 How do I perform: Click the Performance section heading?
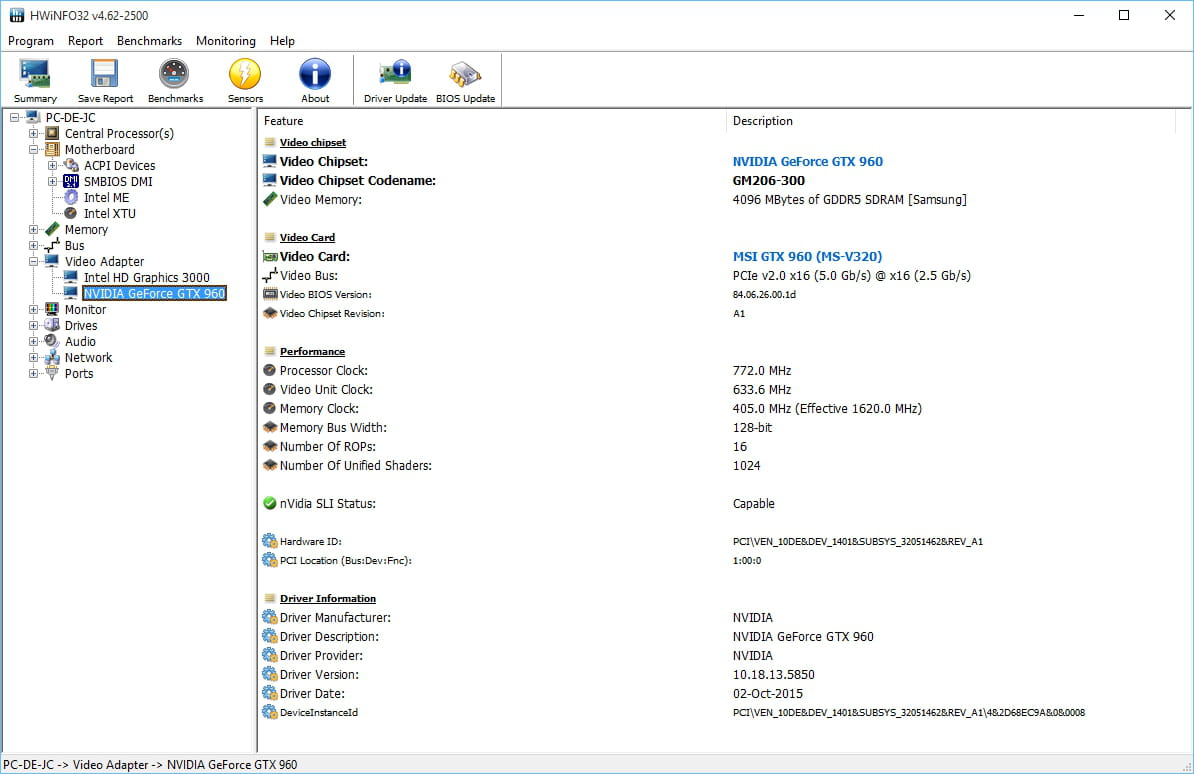click(x=312, y=351)
